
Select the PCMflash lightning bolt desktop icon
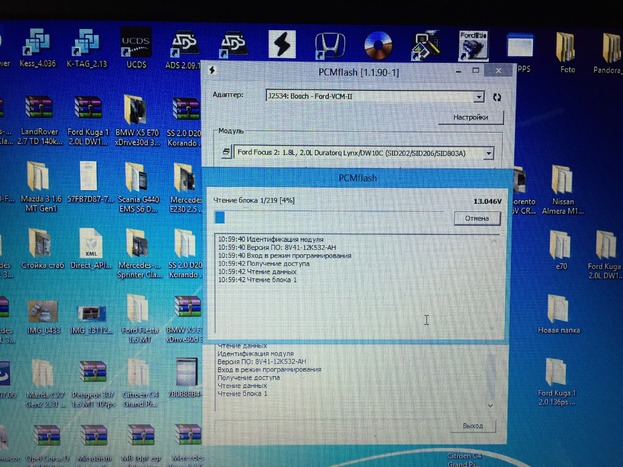pyautogui.click(x=281, y=45)
